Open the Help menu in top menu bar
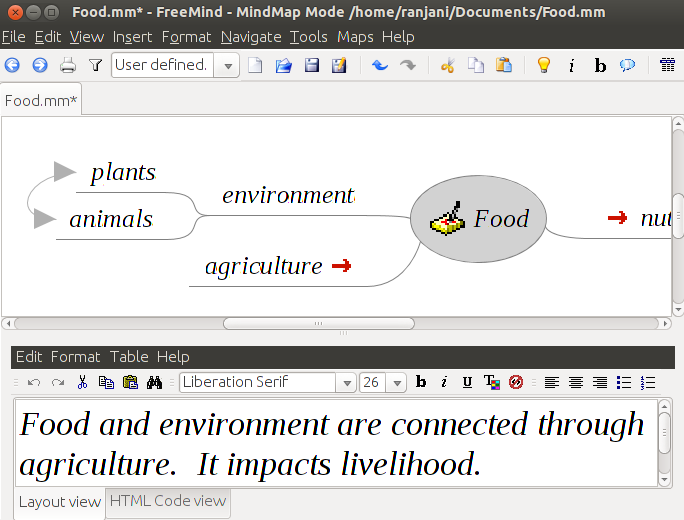The image size is (684, 520). 398,37
